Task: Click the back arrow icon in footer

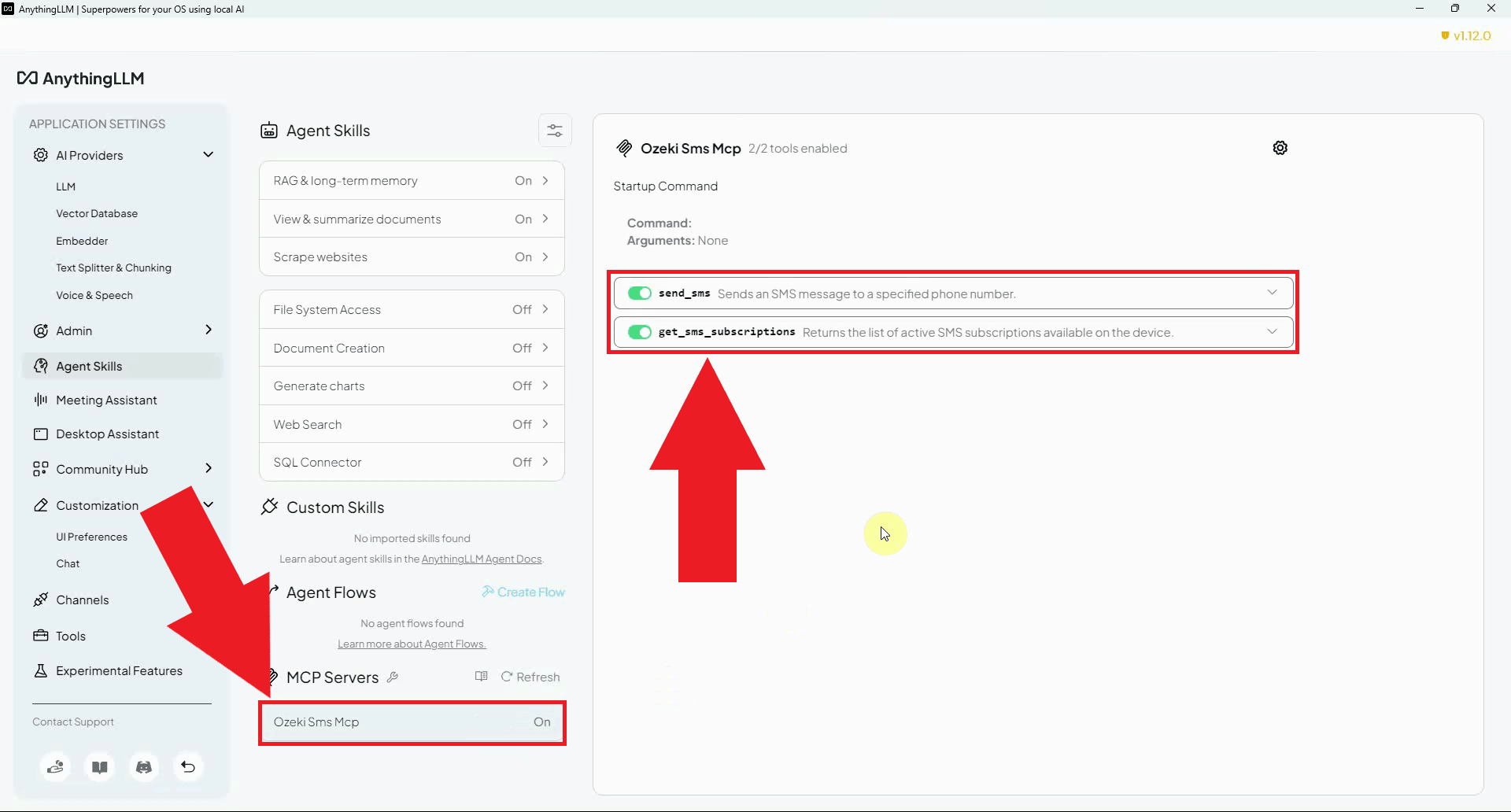Action: coord(188,767)
